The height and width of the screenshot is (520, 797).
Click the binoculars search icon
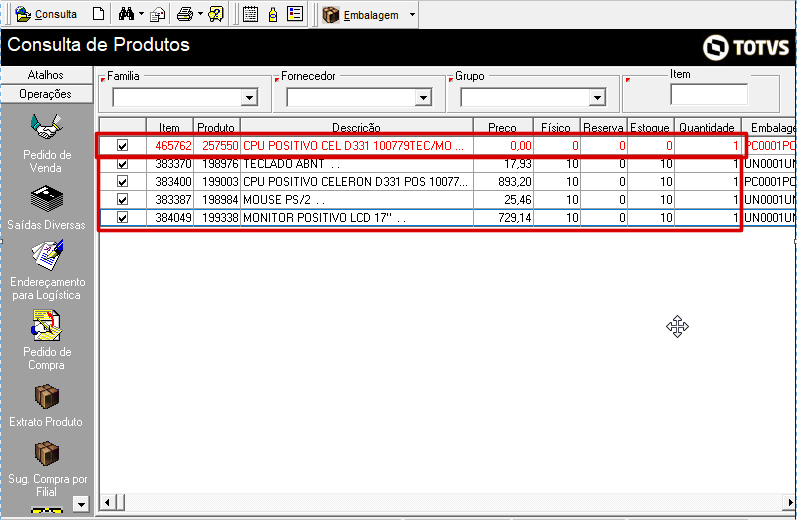(126, 14)
